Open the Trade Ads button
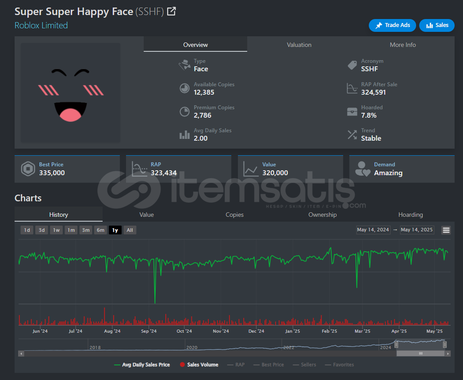 click(392, 25)
